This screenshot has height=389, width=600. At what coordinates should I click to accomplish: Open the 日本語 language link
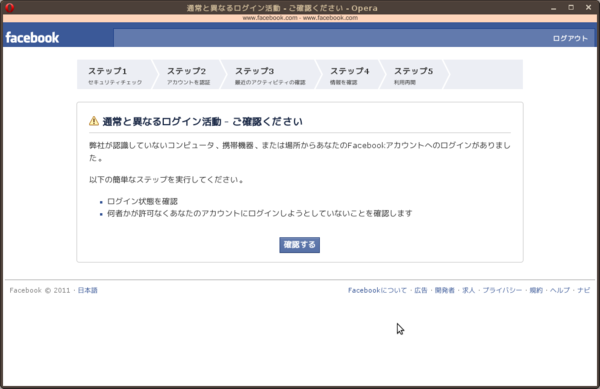click(88, 290)
